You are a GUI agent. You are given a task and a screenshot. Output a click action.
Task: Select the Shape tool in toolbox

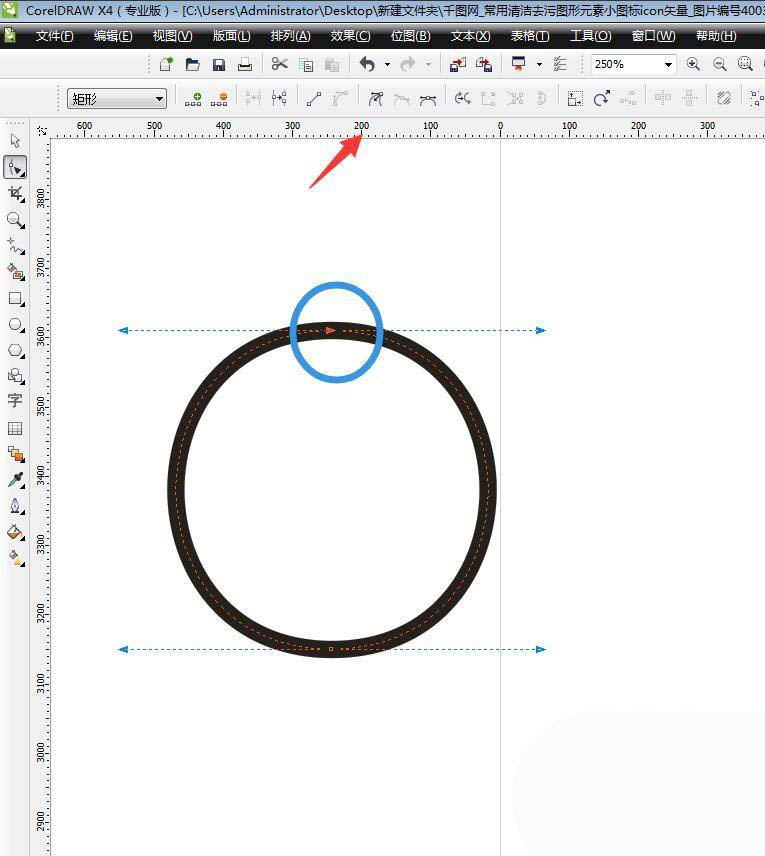click(x=15, y=167)
